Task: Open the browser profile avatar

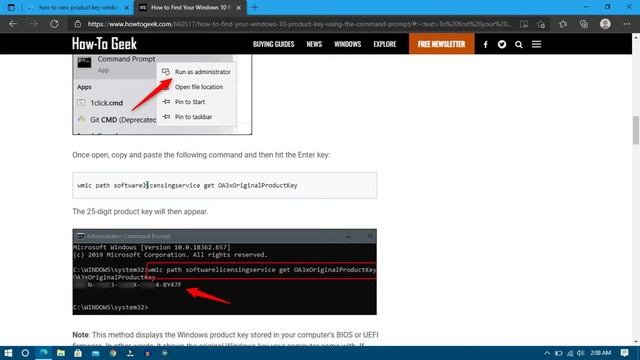Action: point(605,24)
